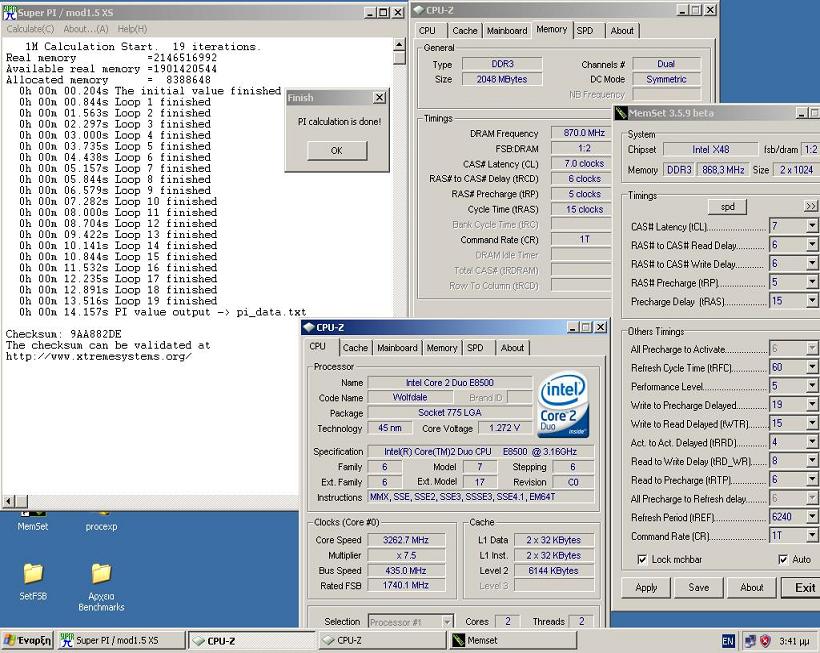Open the RAS# to CAS# Write Delay dropdown
Image resolution: width=820 pixels, height=653 pixels.
[x=812, y=264]
